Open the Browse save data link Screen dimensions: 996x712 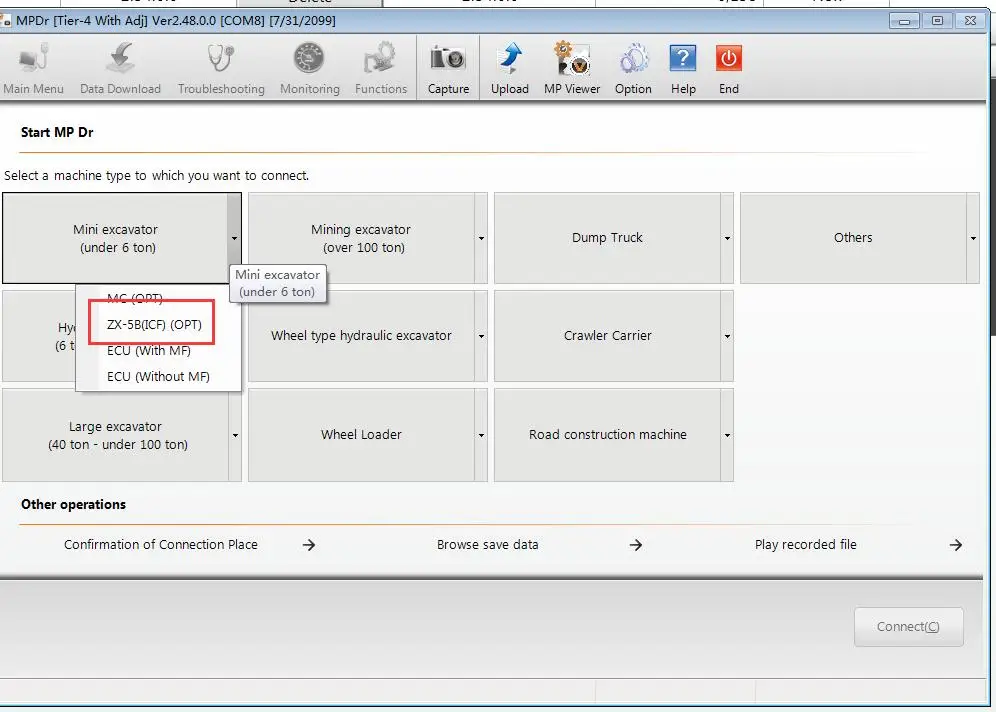[487, 544]
